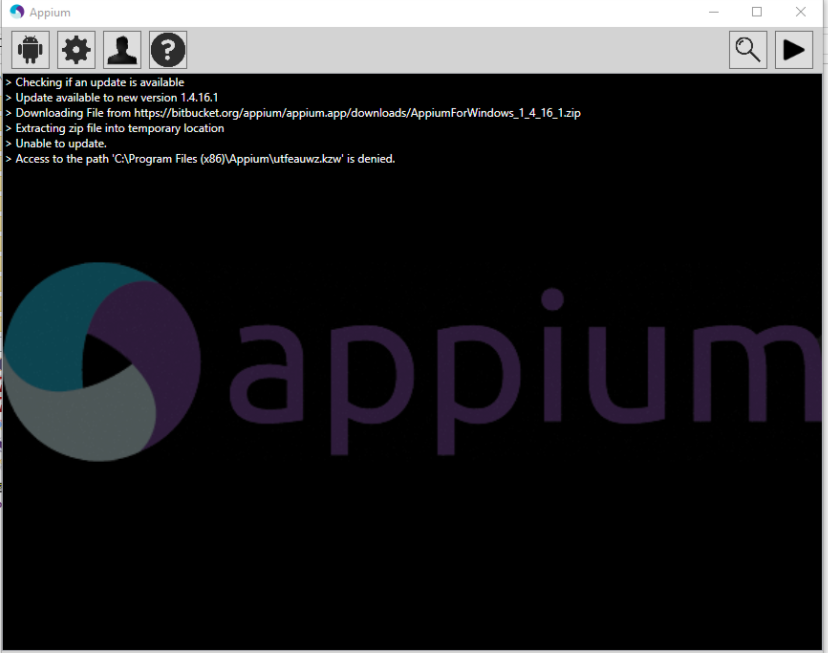Viewport: 828px width, 653px height.
Task: Minimize the Appium window
Action: tap(714, 12)
